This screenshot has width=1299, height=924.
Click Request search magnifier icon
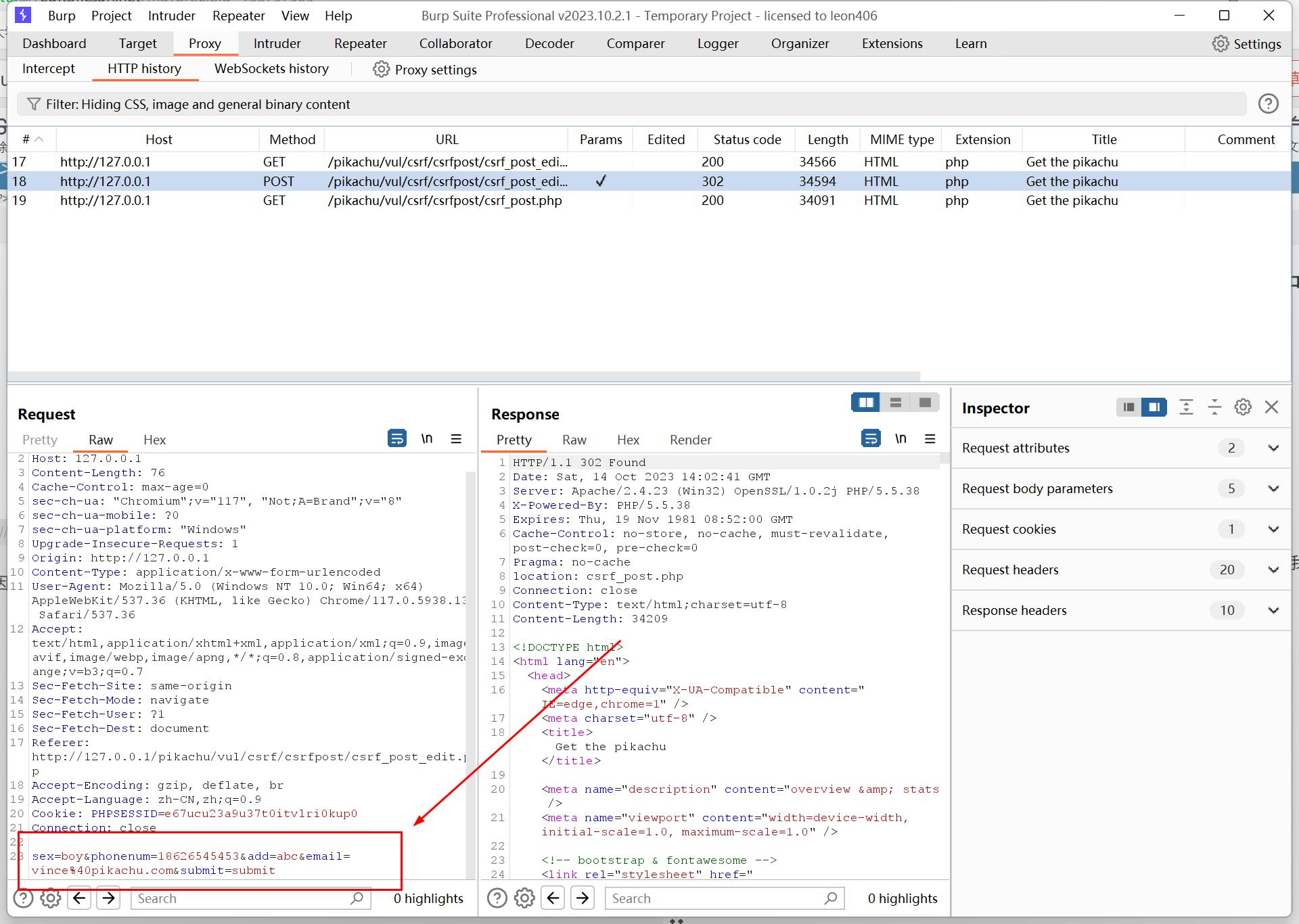357,898
